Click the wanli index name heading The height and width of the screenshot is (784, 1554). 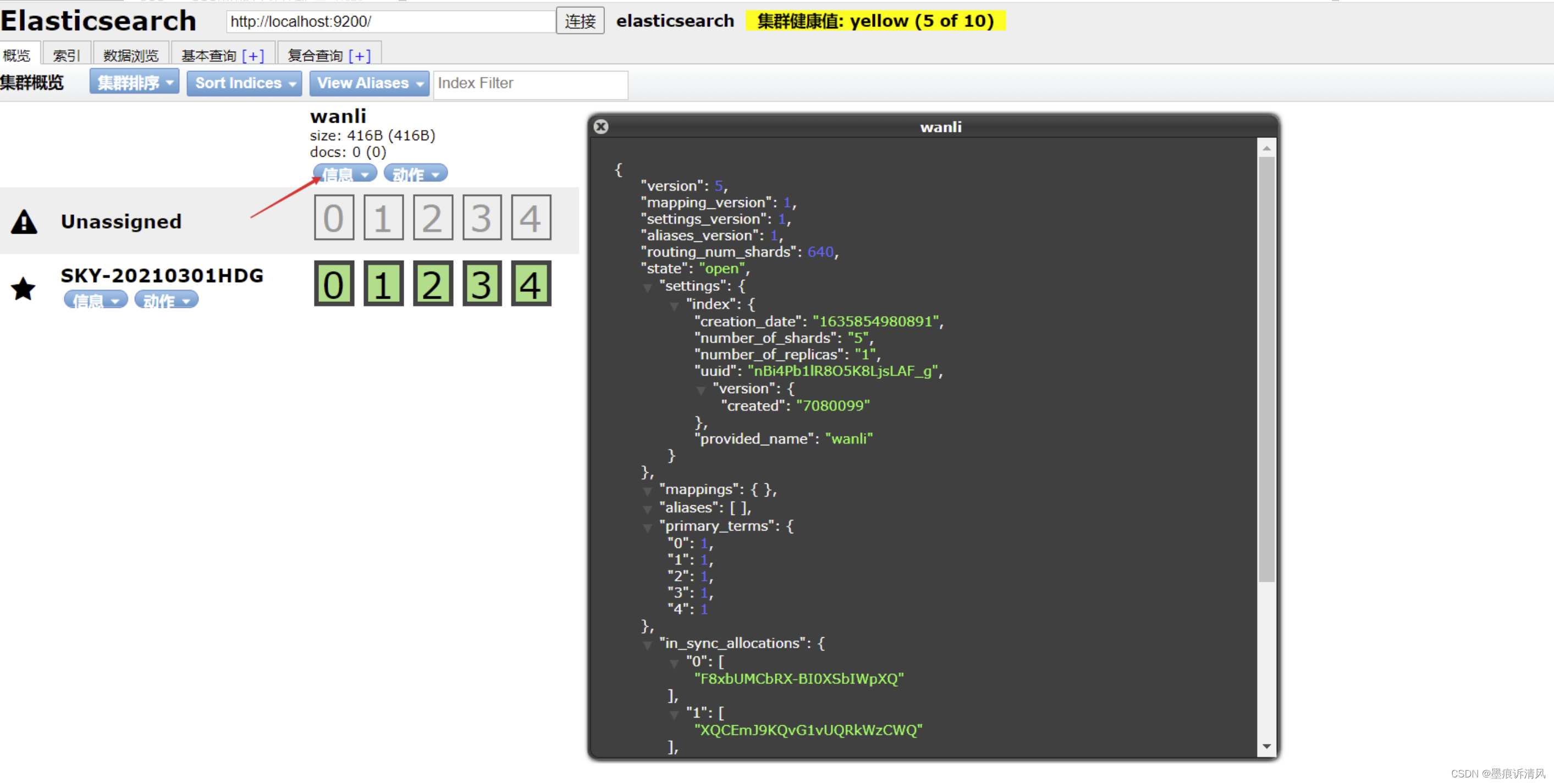click(338, 116)
